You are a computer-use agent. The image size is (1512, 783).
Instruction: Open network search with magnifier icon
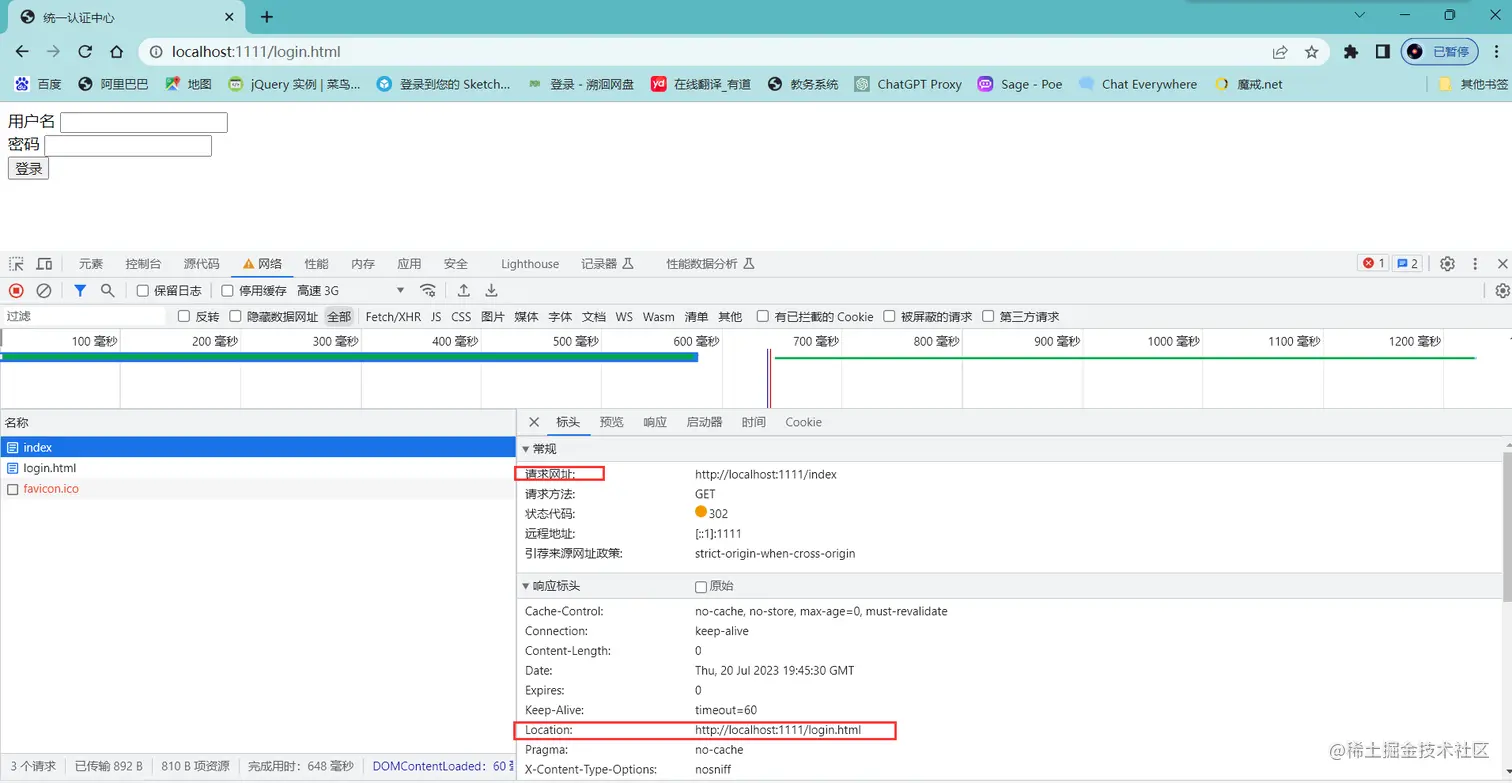coord(107,291)
